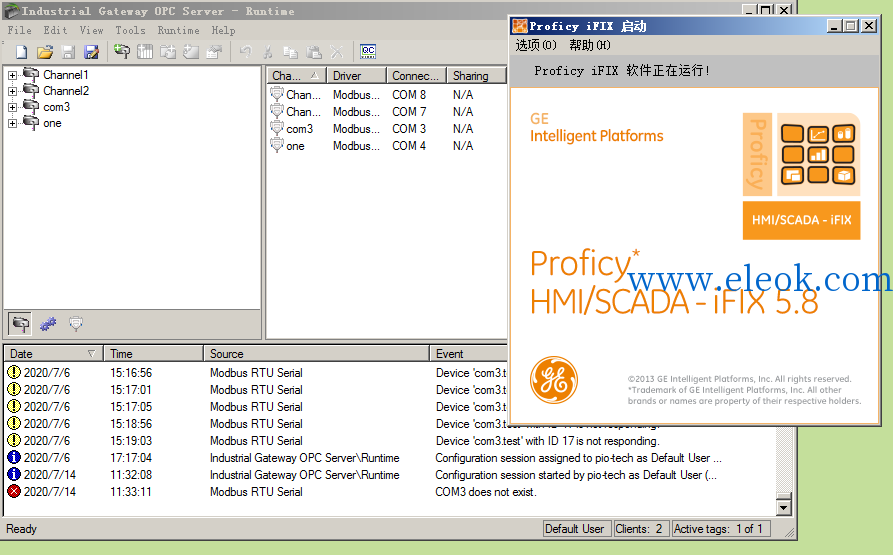The width and height of the screenshot is (893, 555).
Task: Expand the 'one' tree node
Action: [x=12, y=123]
